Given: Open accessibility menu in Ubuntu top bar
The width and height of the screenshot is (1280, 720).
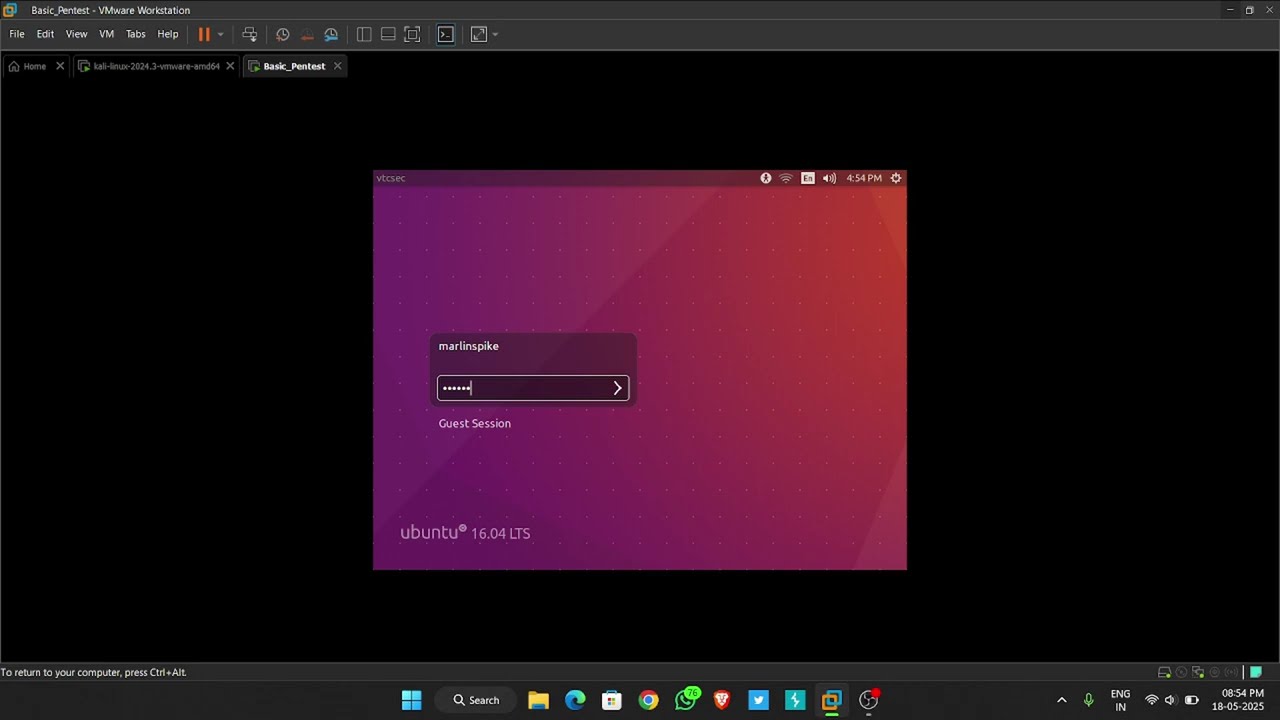Looking at the screenshot, I should (x=766, y=178).
